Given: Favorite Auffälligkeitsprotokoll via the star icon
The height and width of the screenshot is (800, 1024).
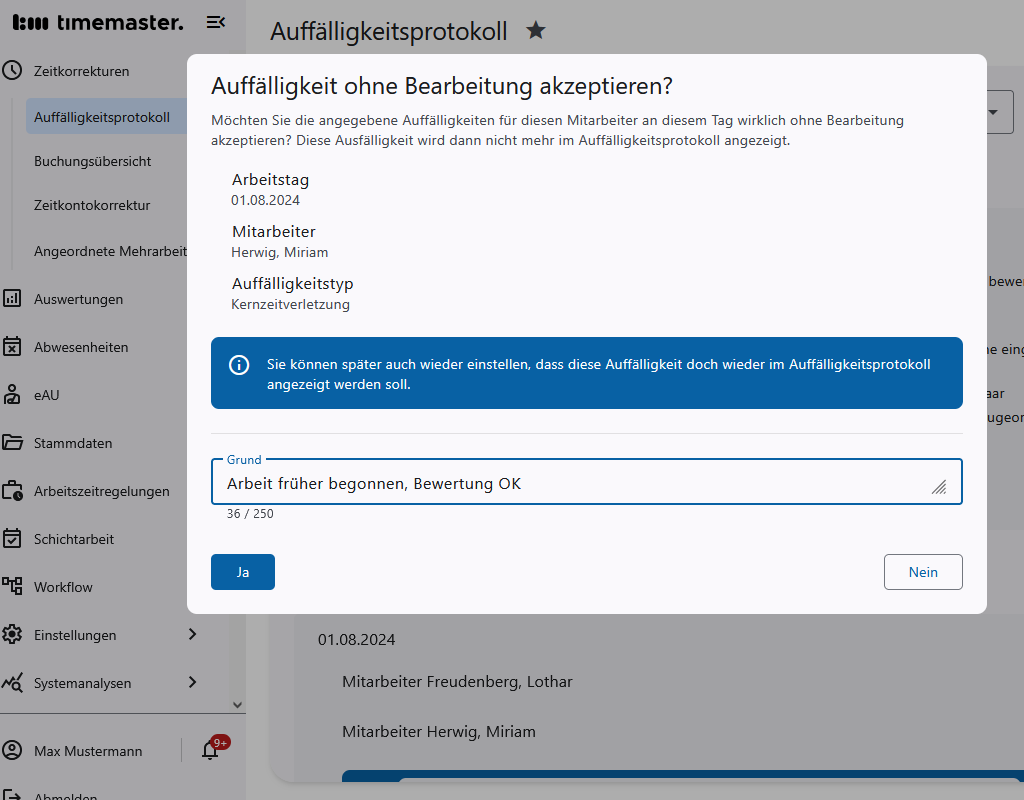Looking at the screenshot, I should point(536,30).
